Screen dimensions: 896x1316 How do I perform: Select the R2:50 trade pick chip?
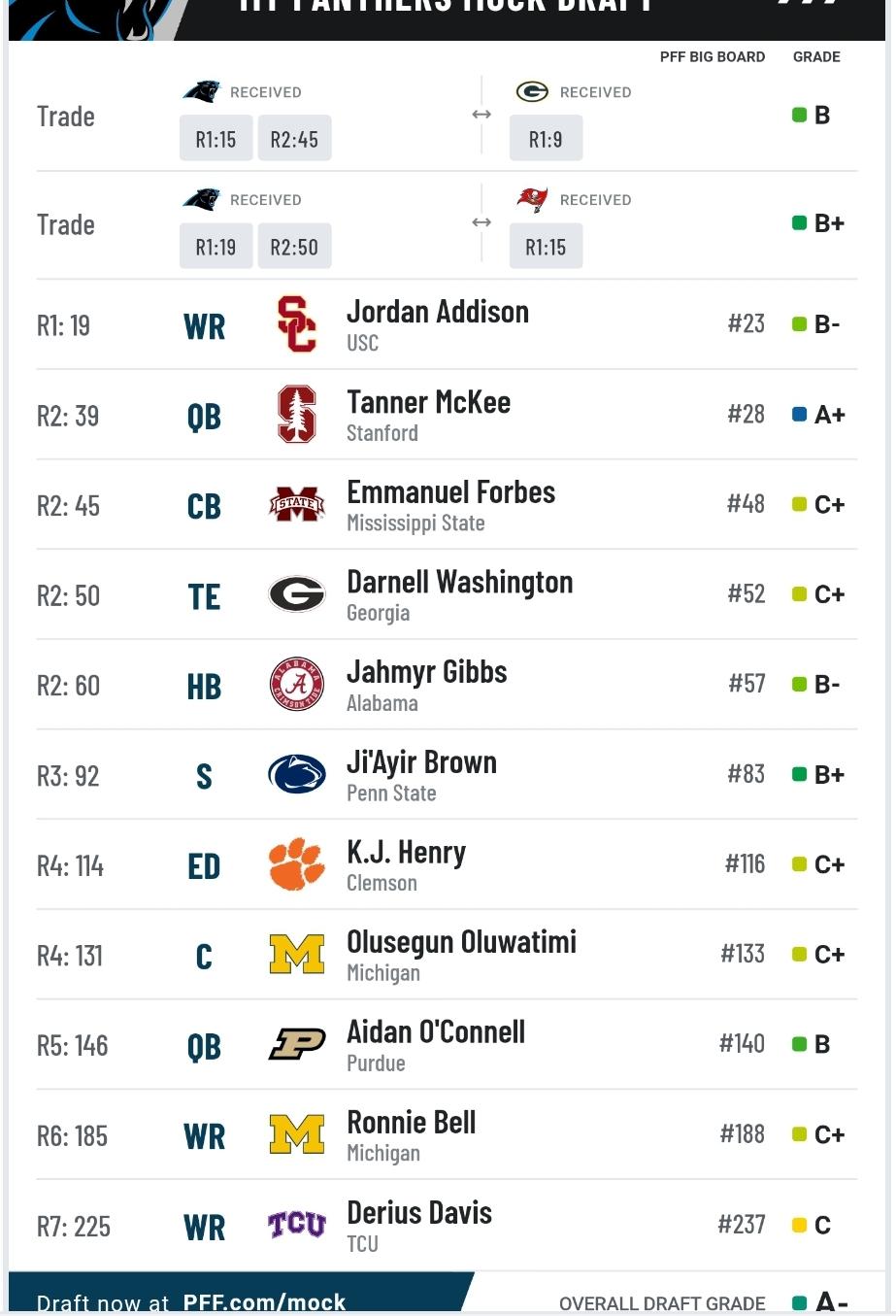coord(294,247)
